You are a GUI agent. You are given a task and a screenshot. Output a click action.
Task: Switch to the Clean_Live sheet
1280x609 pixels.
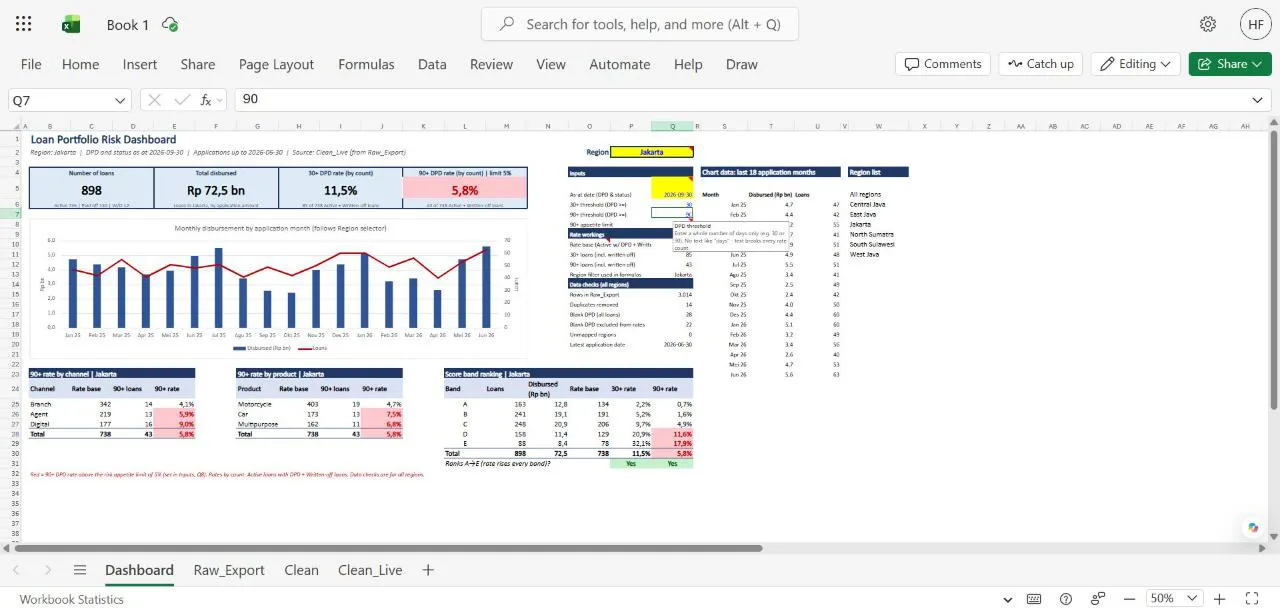pyautogui.click(x=370, y=570)
